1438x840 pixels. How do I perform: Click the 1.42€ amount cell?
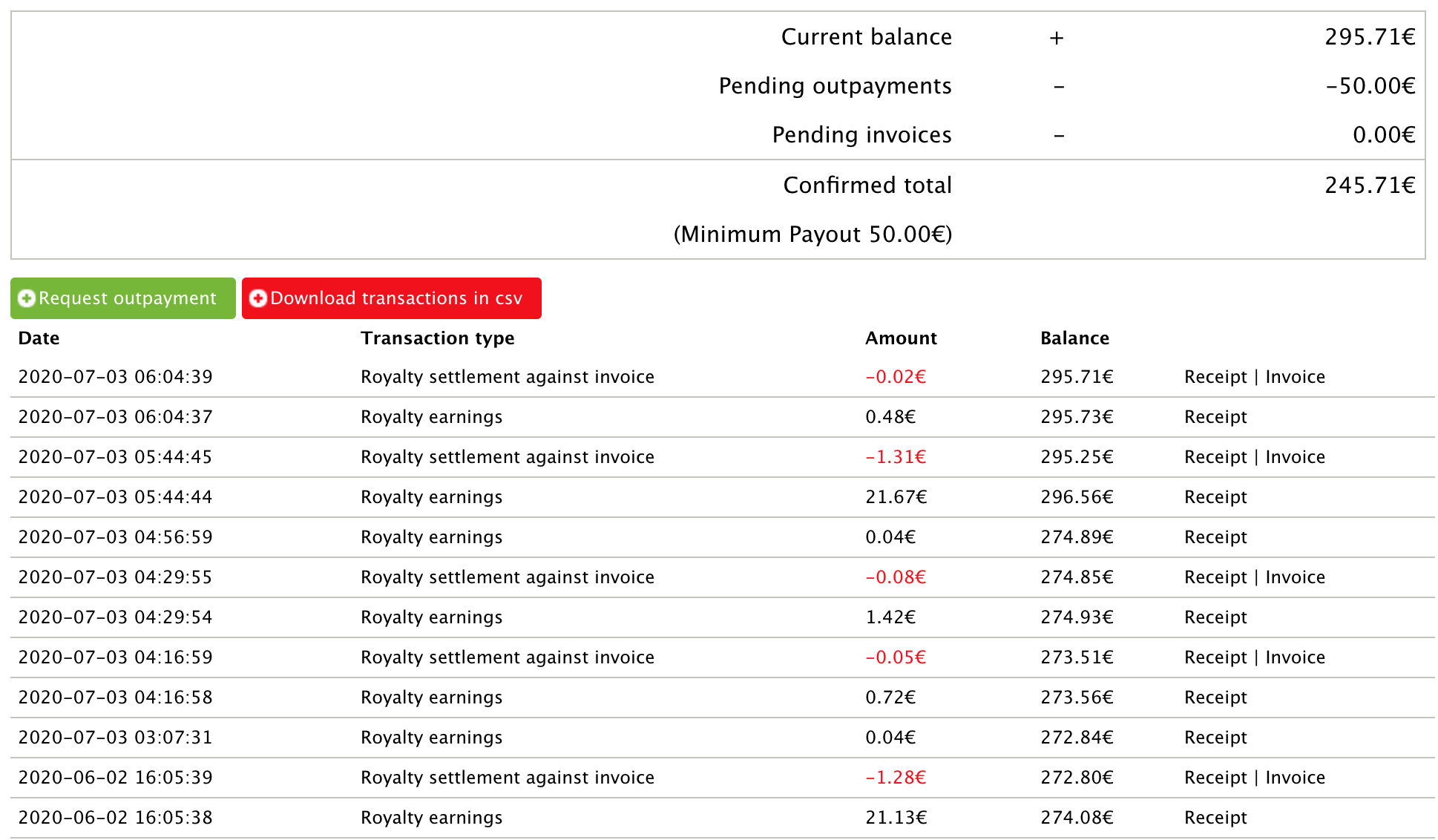click(890, 617)
